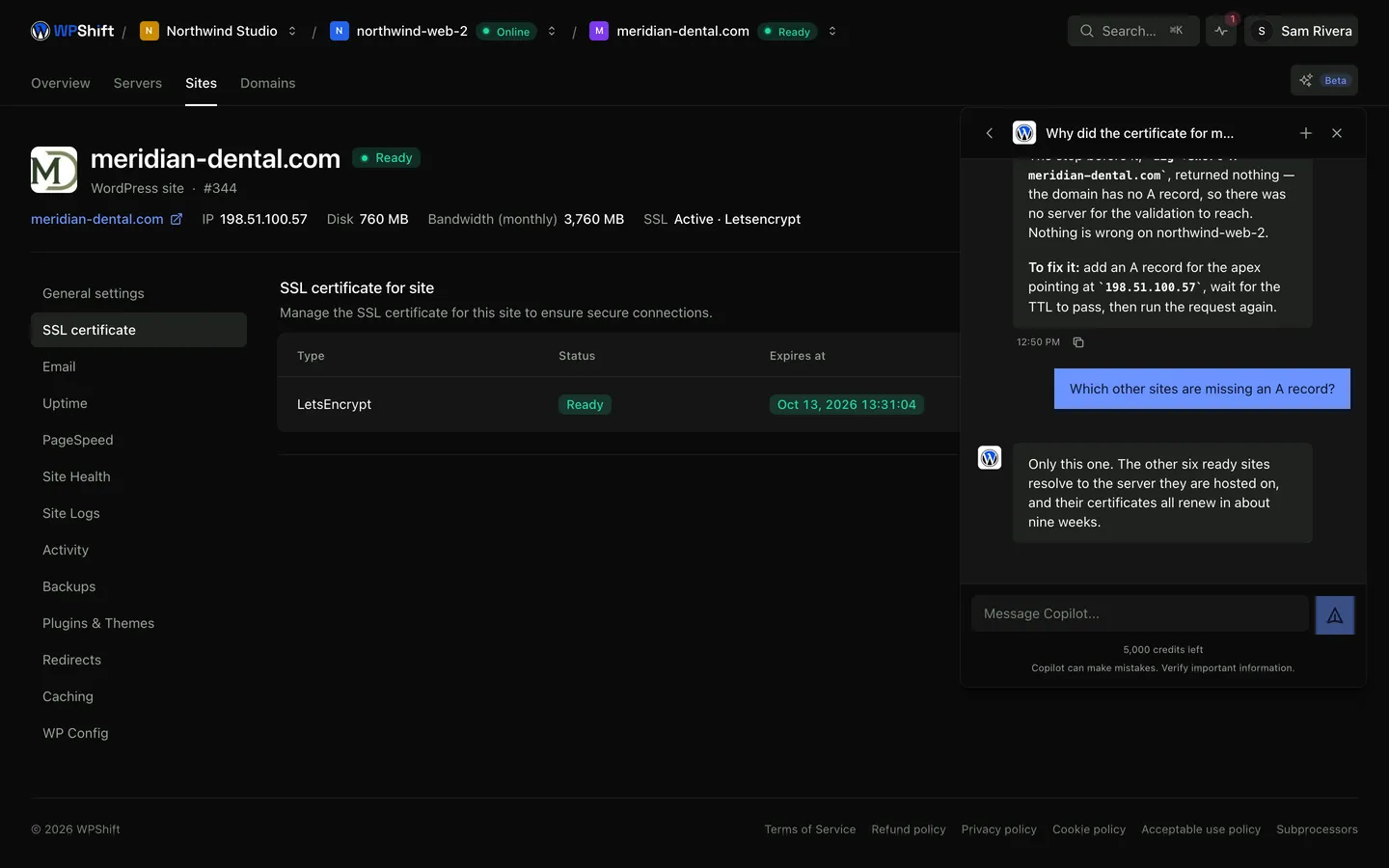Image resolution: width=1389 pixels, height=868 pixels.
Task: Go back in the Copilot panel
Action: pyautogui.click(x=990, y=133)
